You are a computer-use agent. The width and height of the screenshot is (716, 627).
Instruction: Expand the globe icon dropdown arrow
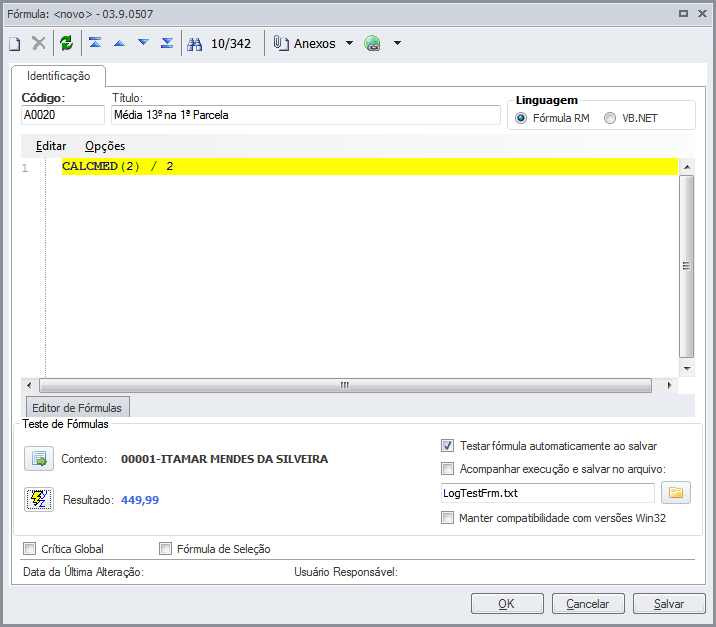[x=397, y=43]
